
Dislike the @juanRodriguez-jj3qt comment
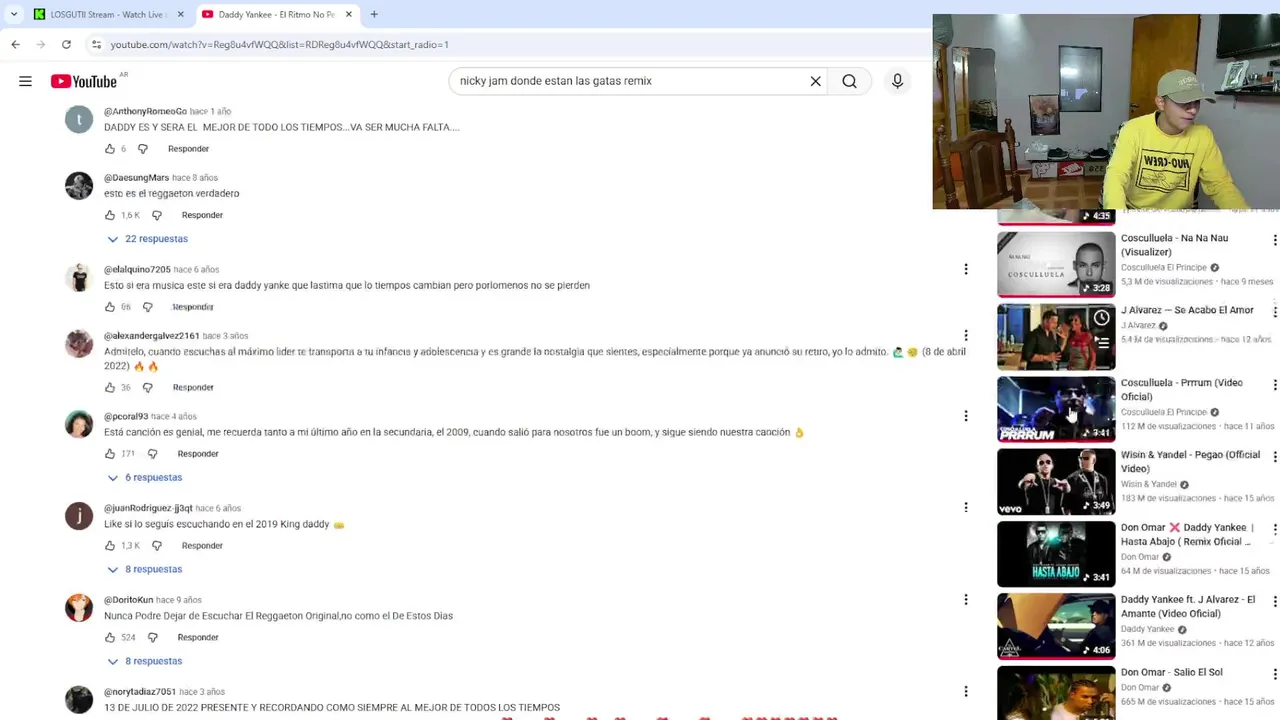click(157, 546)
